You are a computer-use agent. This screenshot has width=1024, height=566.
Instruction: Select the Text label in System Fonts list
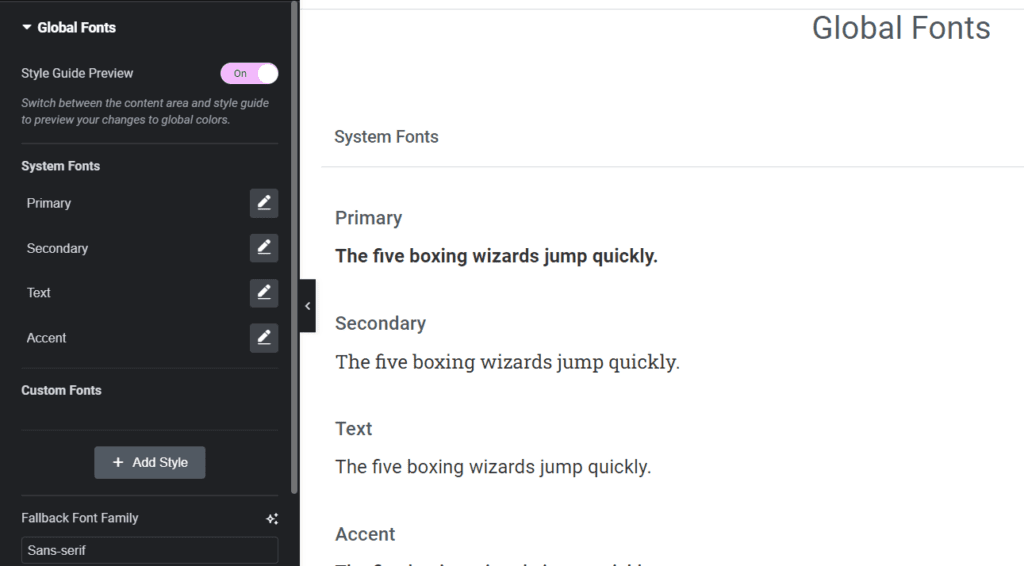tap(39, 293)
